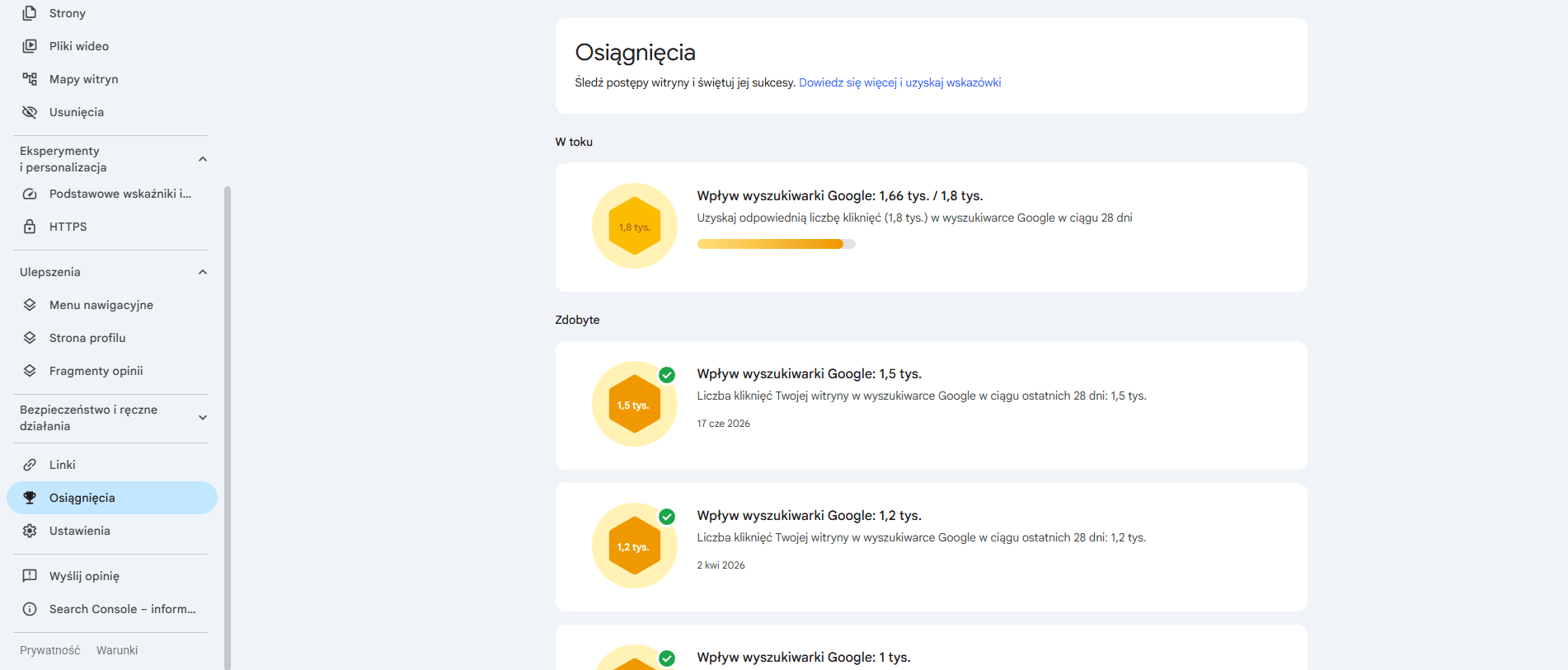Click Wyślij opinię feedback button
Screen dimensions: 1568x670
112,576
